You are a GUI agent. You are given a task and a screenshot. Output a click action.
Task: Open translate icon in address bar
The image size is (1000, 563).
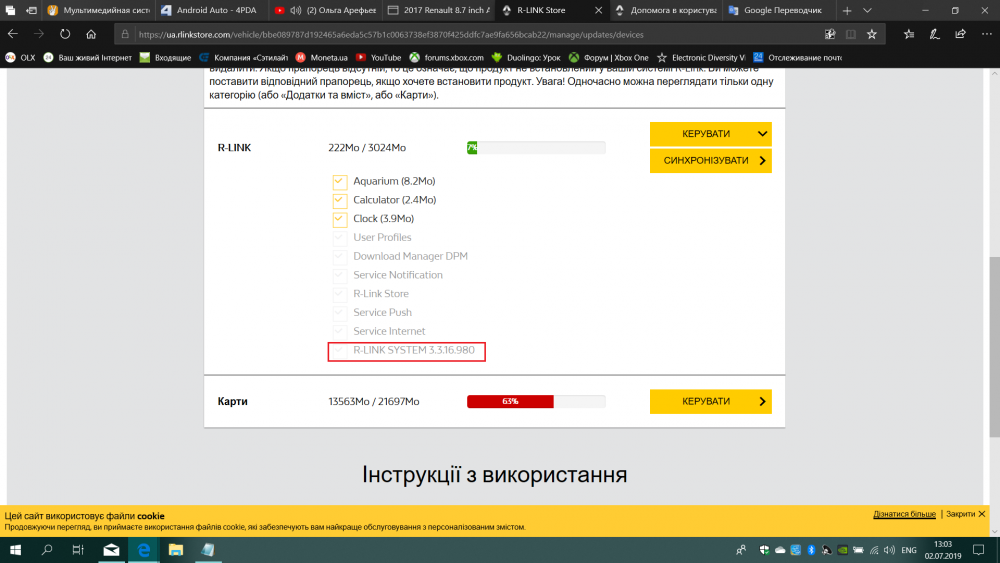(830, 34)
